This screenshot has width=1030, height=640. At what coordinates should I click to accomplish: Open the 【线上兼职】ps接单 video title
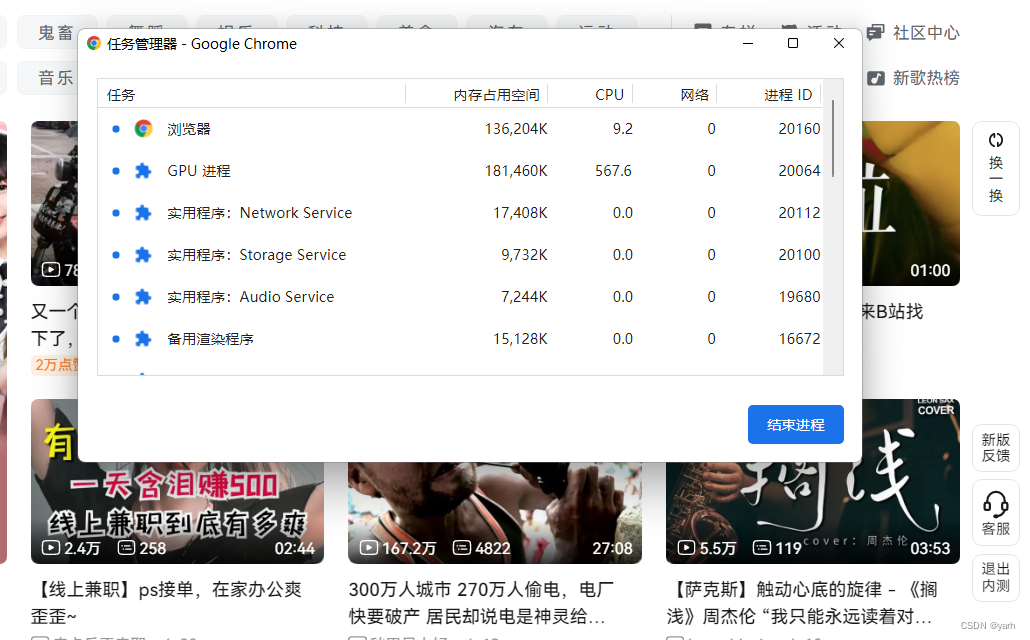click(166, 603)
